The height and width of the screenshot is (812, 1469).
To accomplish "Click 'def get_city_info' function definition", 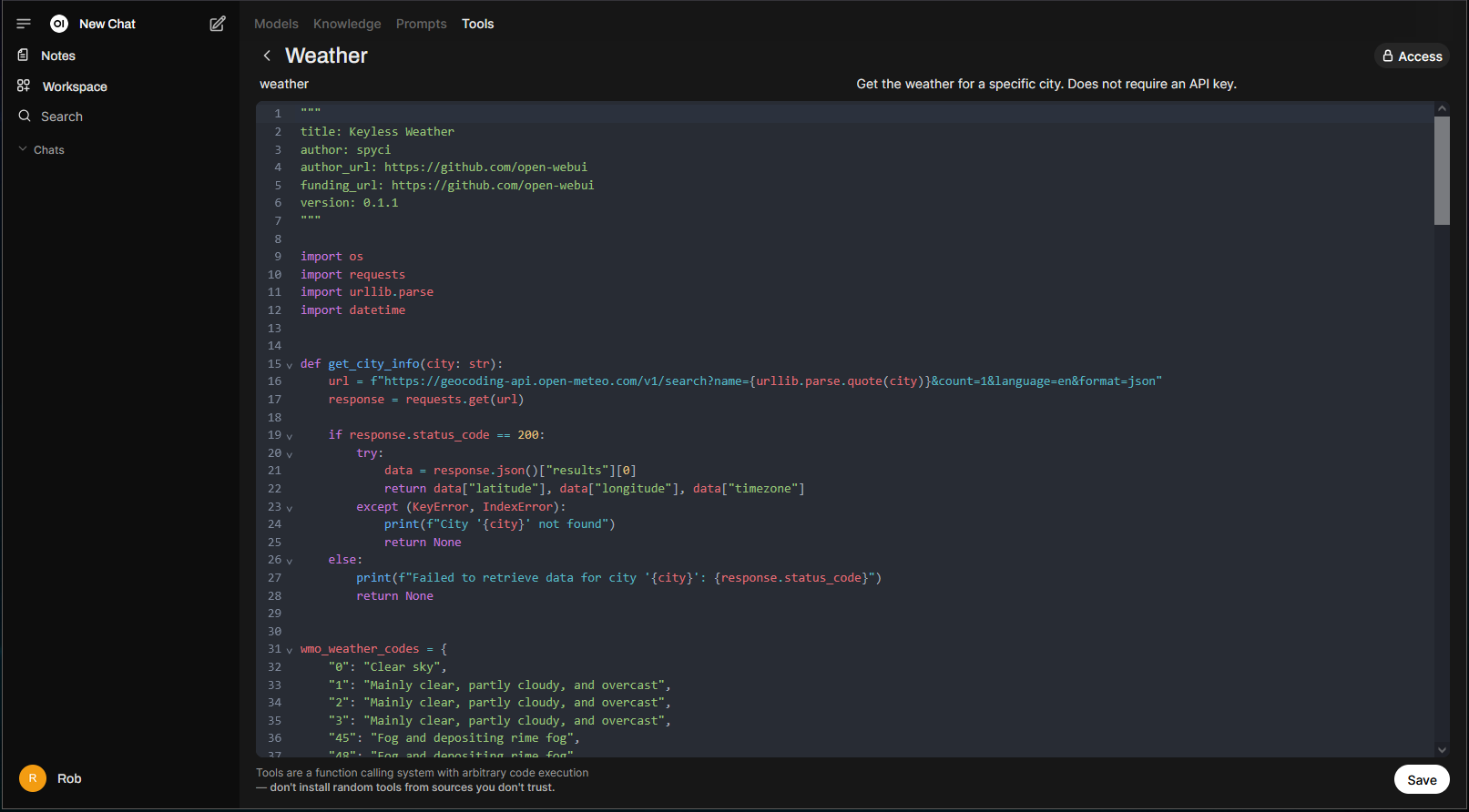I will (x=402, y=363).
